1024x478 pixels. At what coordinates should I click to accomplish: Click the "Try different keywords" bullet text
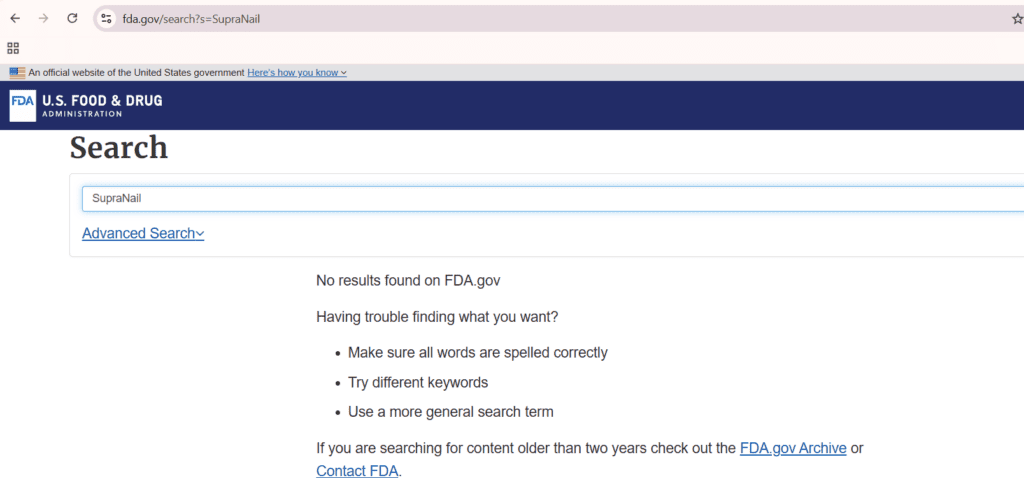tap(418, 382)
